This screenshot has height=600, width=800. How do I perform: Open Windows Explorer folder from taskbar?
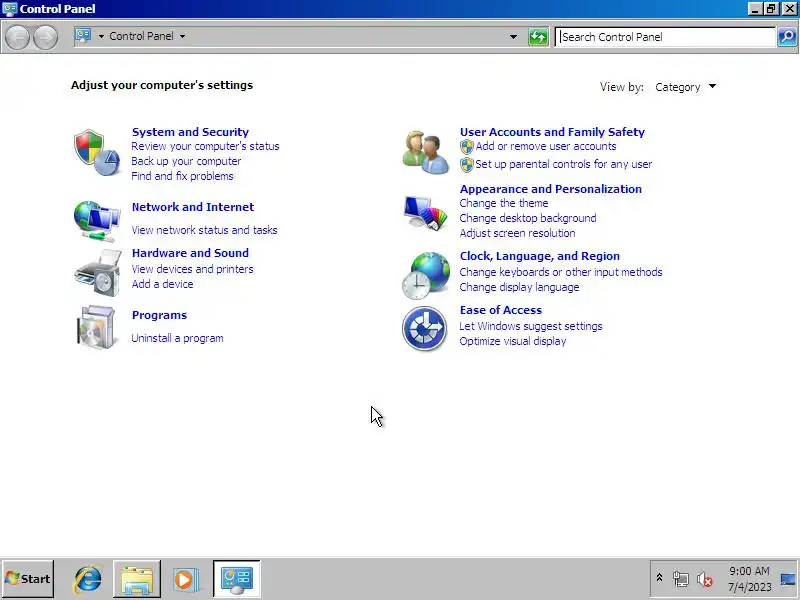click(x=137, y=579)
